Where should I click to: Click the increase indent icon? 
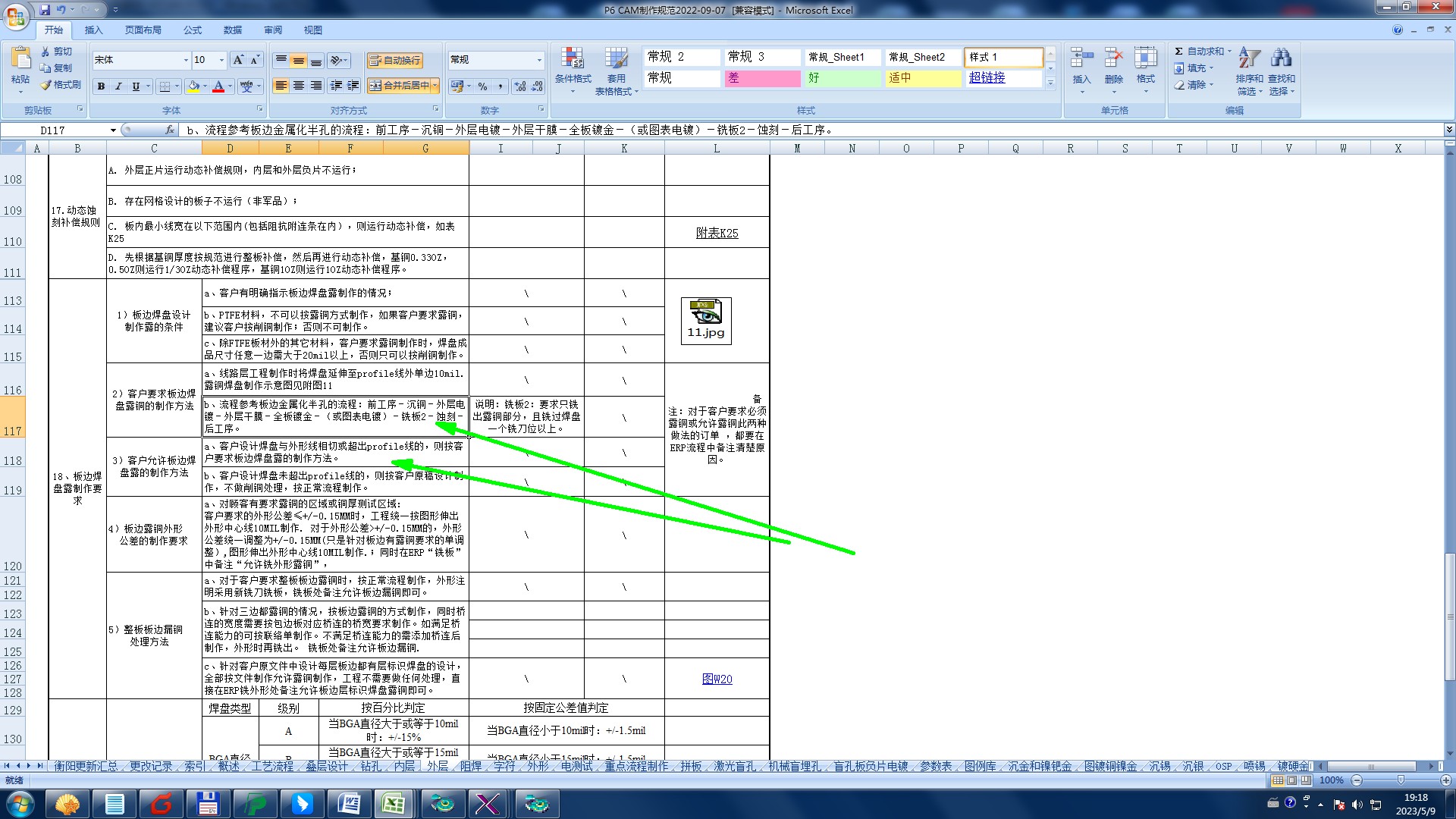coord(353,86)
